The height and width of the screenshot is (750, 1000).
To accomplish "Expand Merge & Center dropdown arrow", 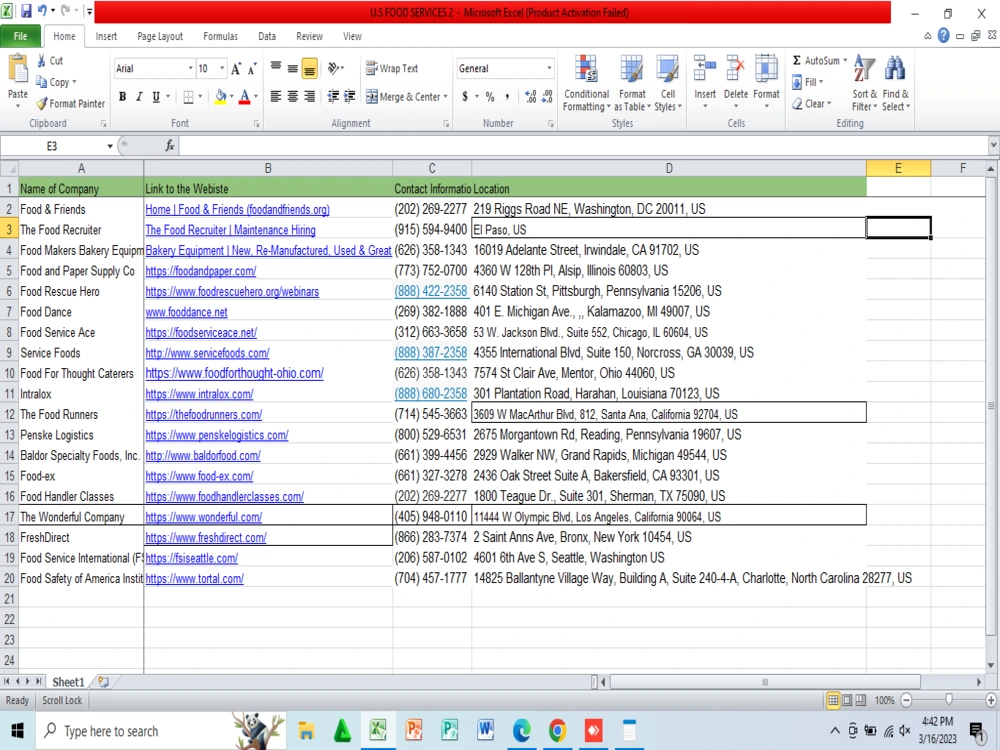I will click(x=445, y=97).
